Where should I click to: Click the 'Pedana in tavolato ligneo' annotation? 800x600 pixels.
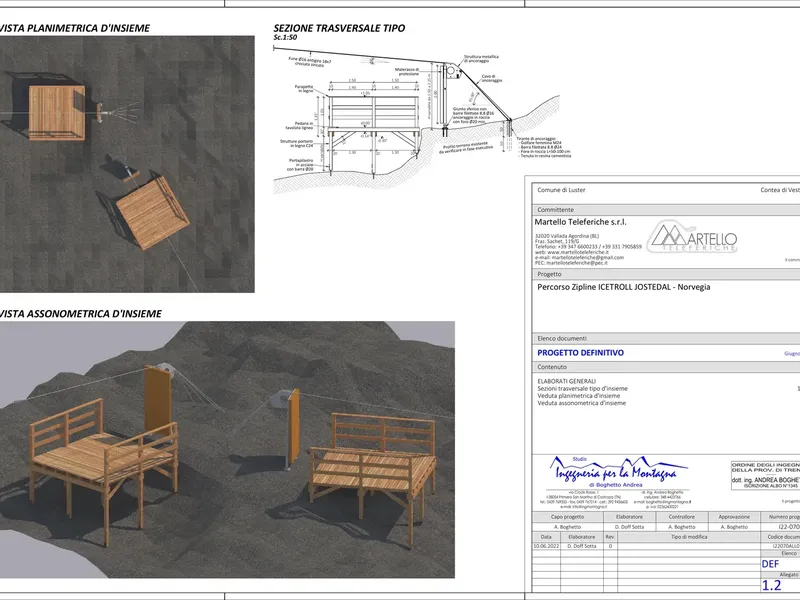(299, 126)
